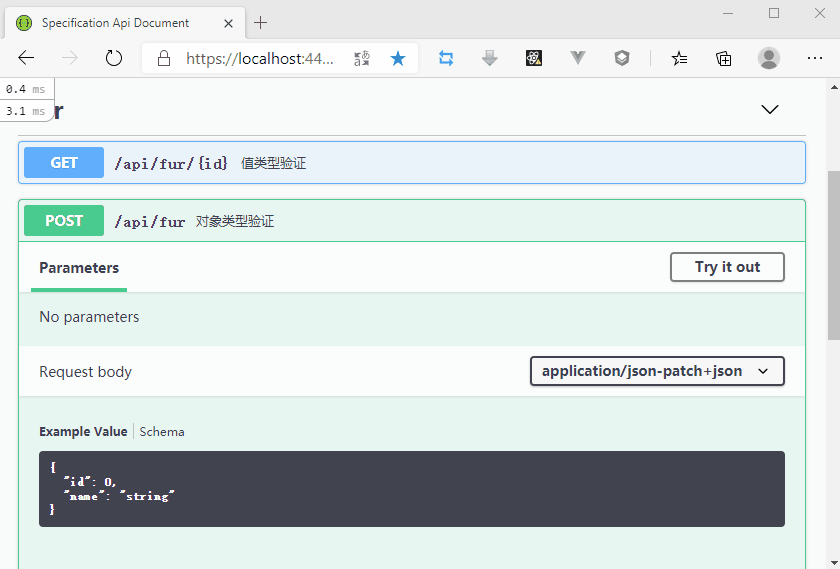Select the Example Value tab
The width and height of the screenshot is (840, 569).
click(x=83, y=432)
